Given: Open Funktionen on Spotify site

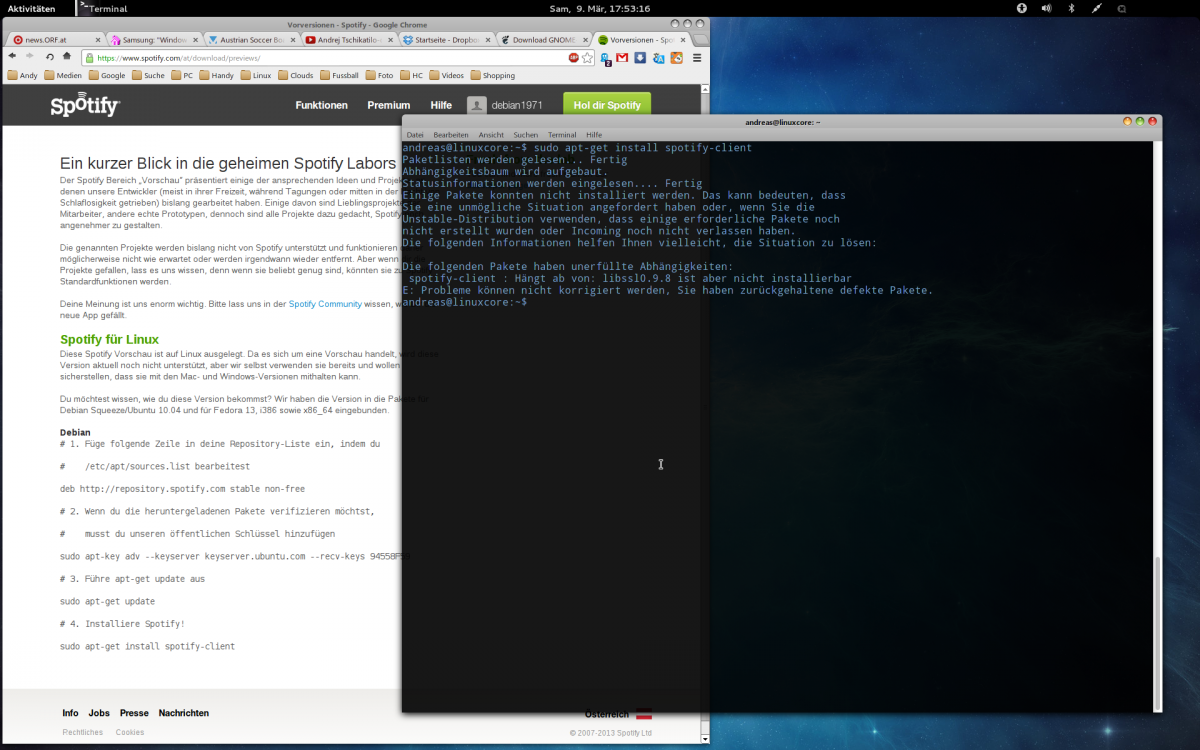Looking at the screenshot, I should pos(321,105).
